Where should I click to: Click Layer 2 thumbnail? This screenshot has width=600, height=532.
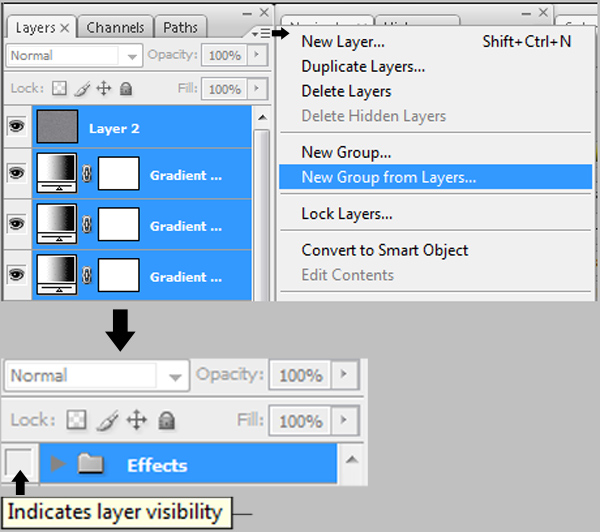point(57,126)
